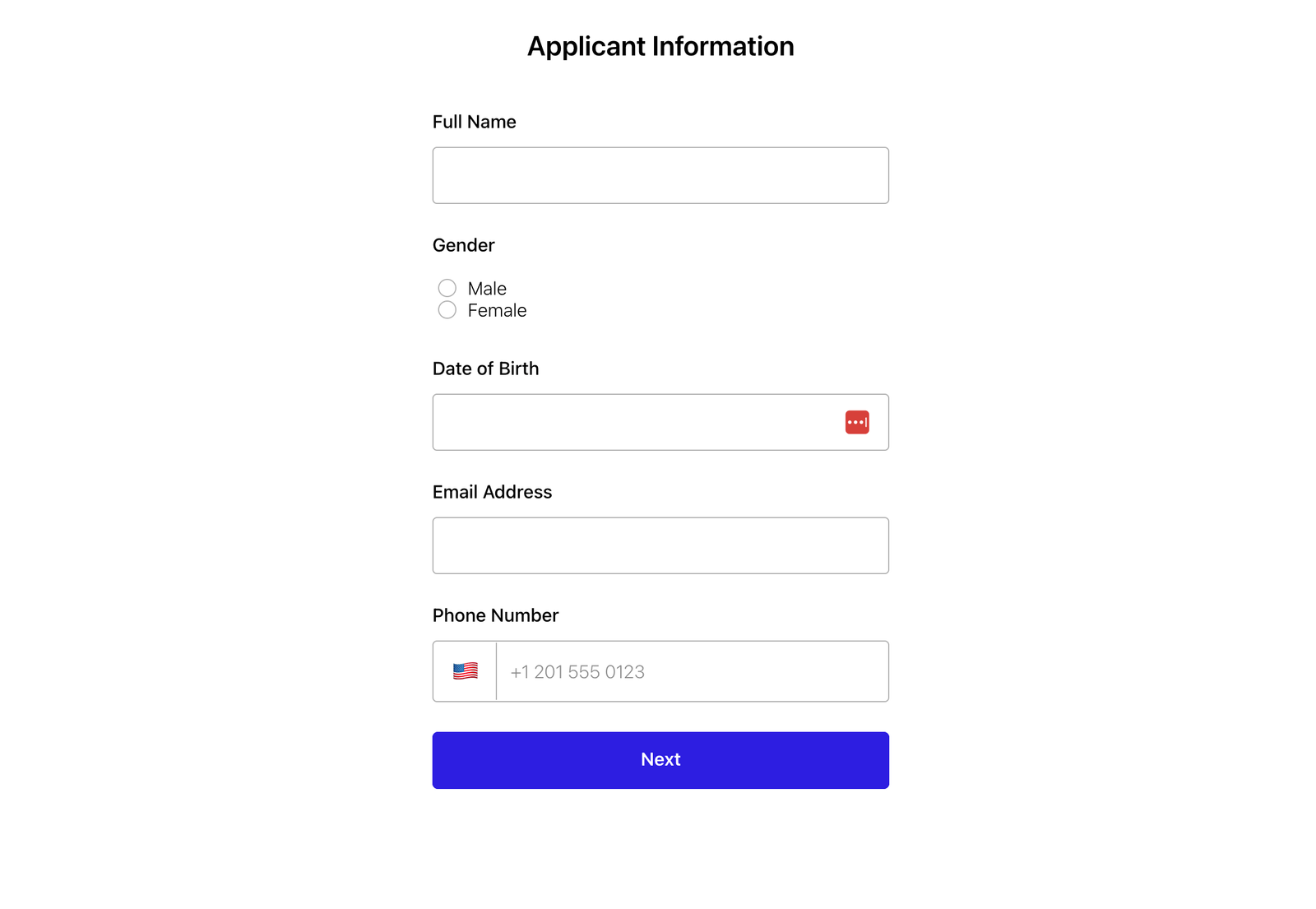Choose Male under the Gender section

(x=447, y=288)
